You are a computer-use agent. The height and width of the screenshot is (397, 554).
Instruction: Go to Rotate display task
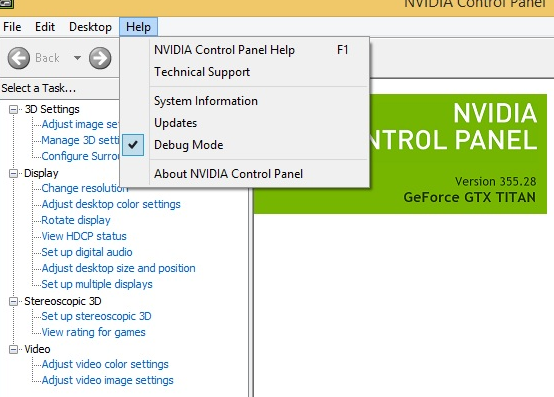(76, 220)
